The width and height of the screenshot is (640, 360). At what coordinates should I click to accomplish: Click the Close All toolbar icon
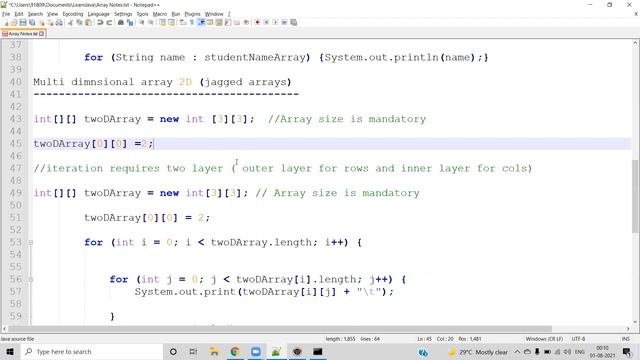(50, 22)
